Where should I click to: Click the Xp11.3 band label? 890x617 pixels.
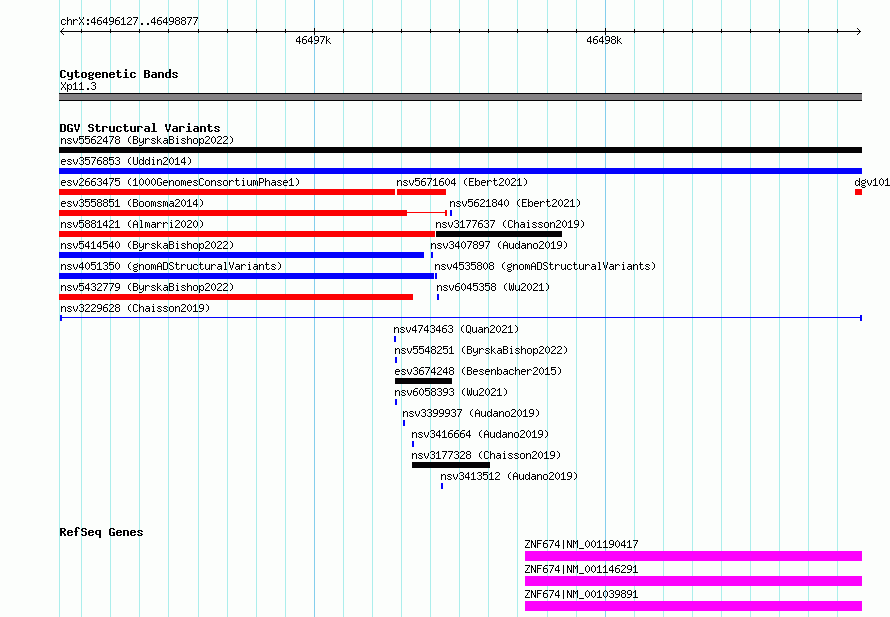pos(78,86)
